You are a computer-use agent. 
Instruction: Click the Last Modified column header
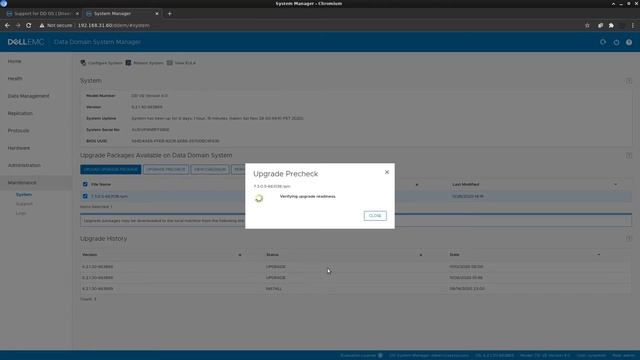pyautogui.click(x=466, y=184)
